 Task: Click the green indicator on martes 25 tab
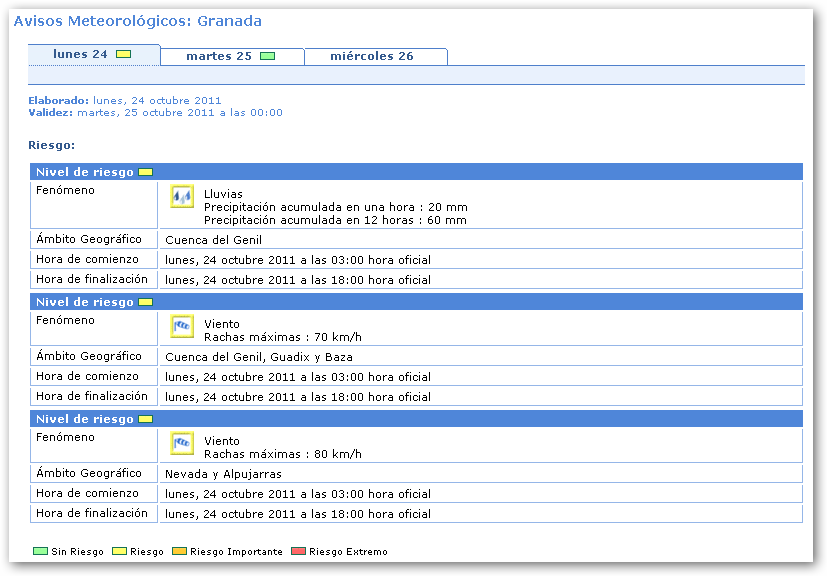(x=267, y=56)
